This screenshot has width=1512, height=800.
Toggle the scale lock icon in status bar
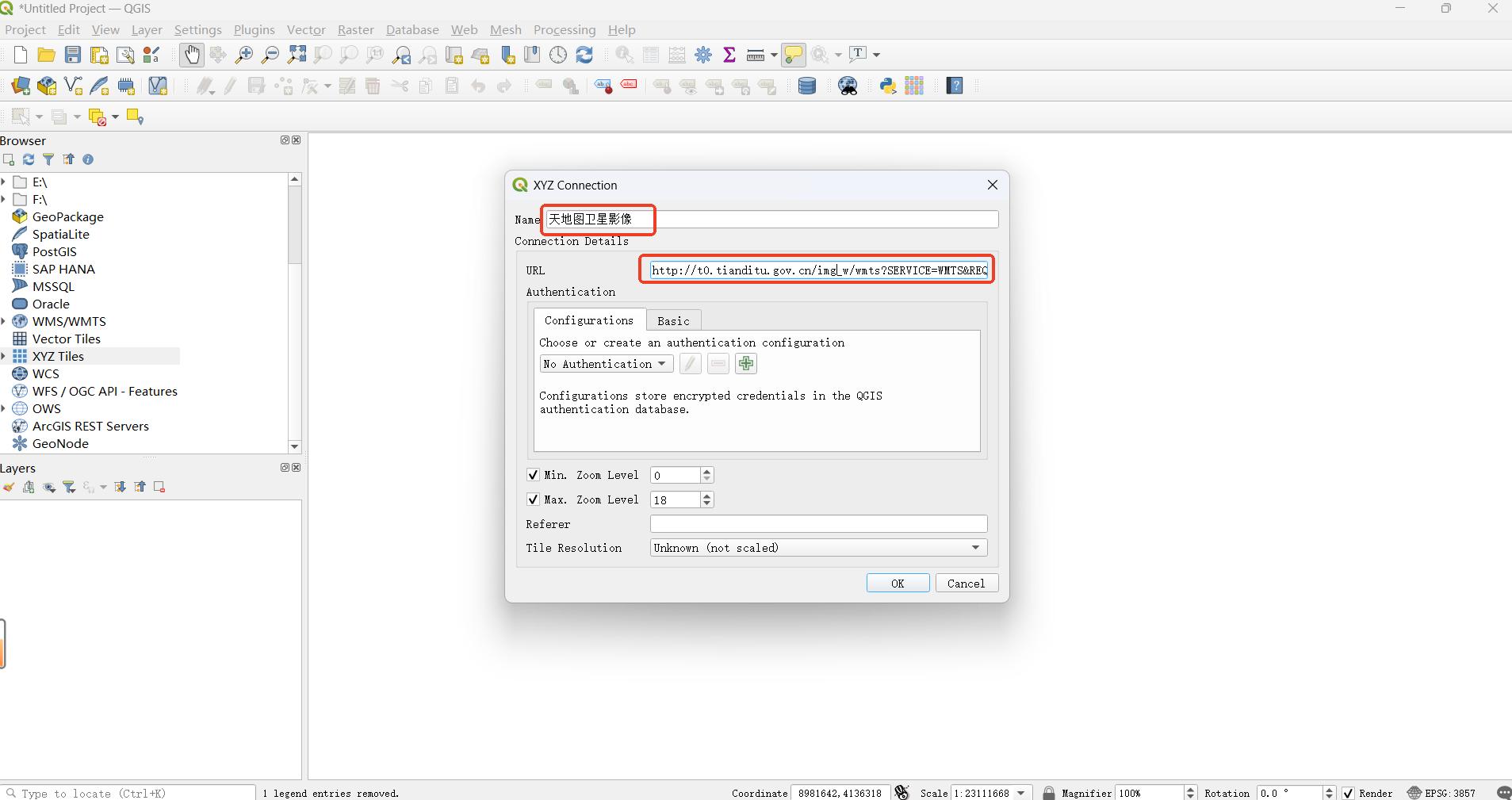pos(1049,793)
